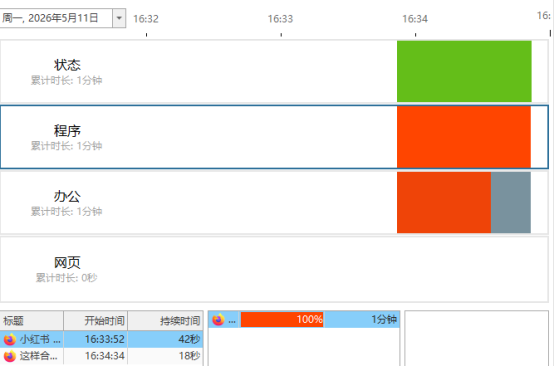This screenshot has width=554, height=366.
Task: Select the dark orange segment in 办公 row
Action: [444, 202]
